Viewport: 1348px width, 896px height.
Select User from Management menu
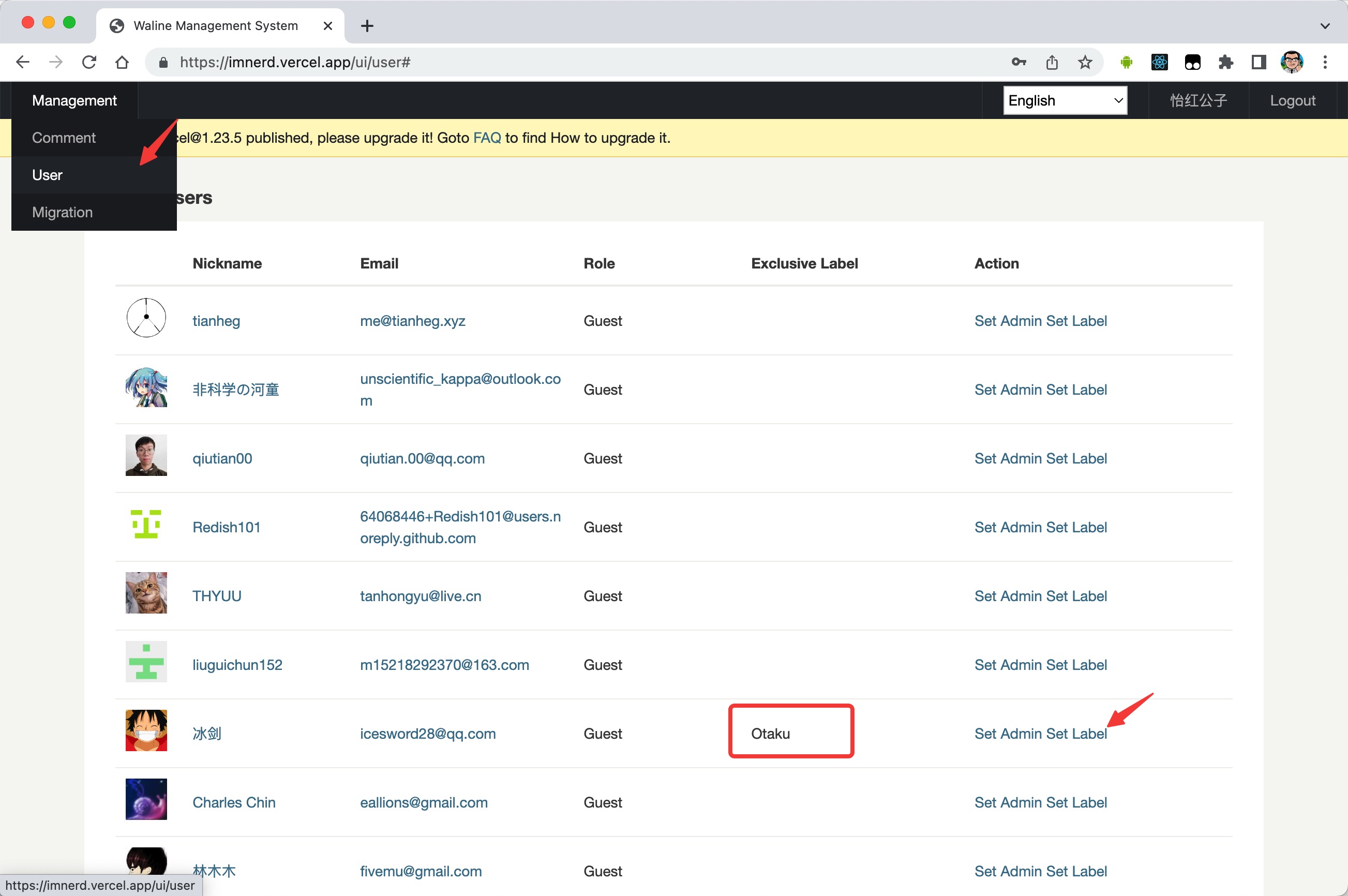48,175
